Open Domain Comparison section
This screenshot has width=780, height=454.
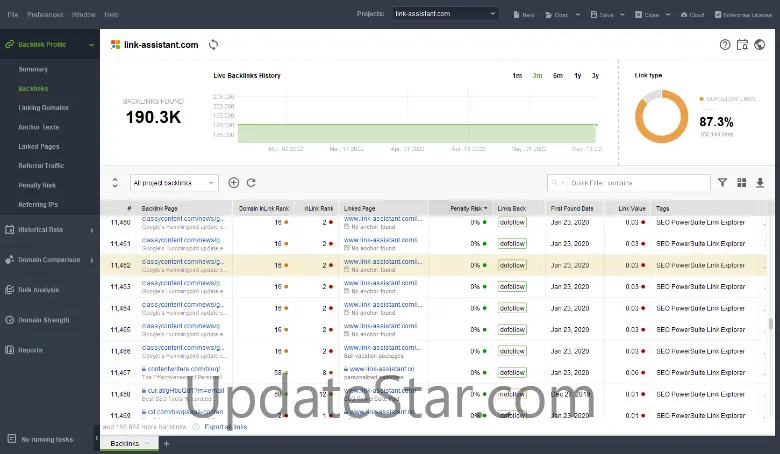(50, 260)
